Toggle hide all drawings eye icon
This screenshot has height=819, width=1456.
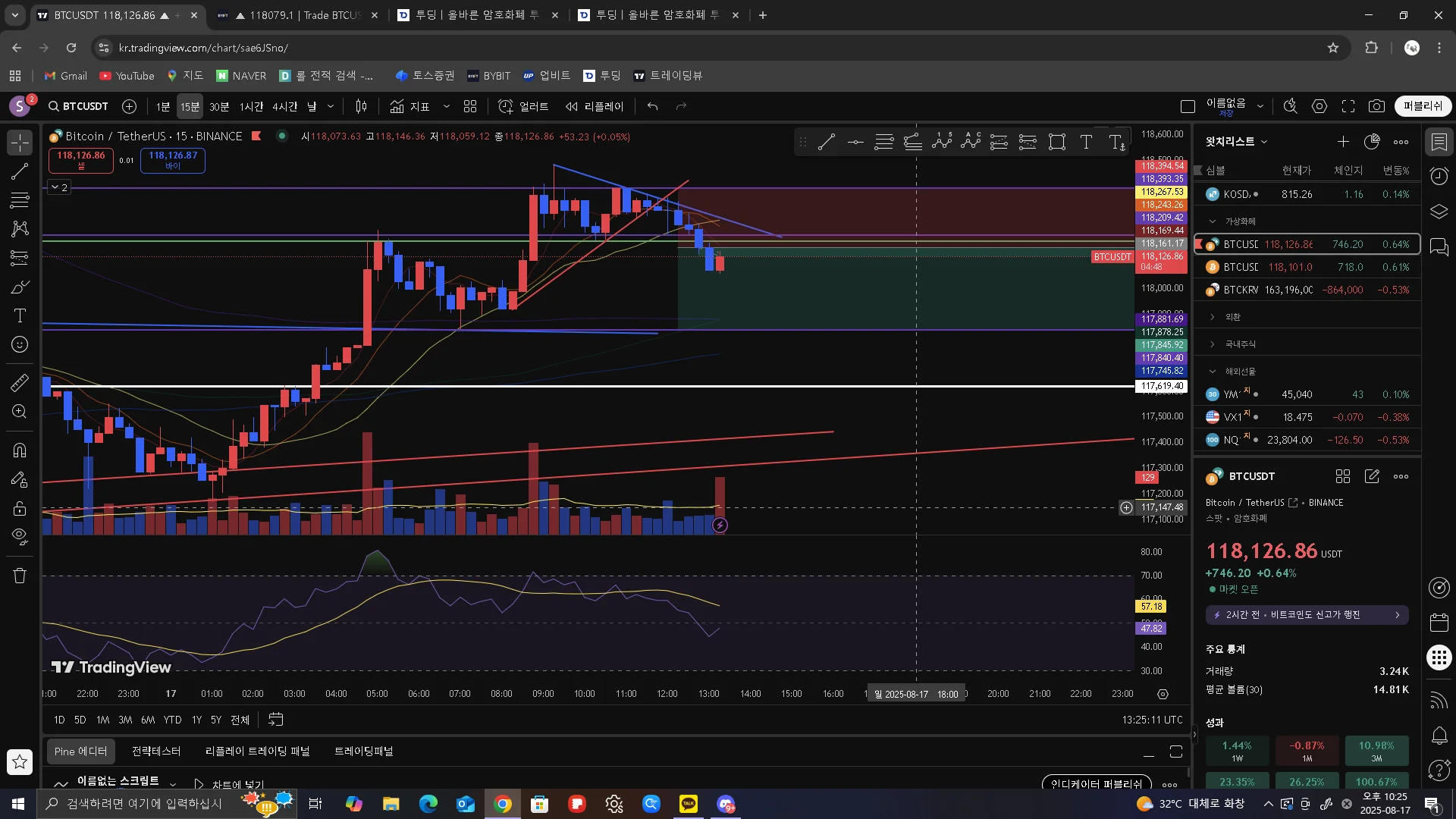point(20,536)
